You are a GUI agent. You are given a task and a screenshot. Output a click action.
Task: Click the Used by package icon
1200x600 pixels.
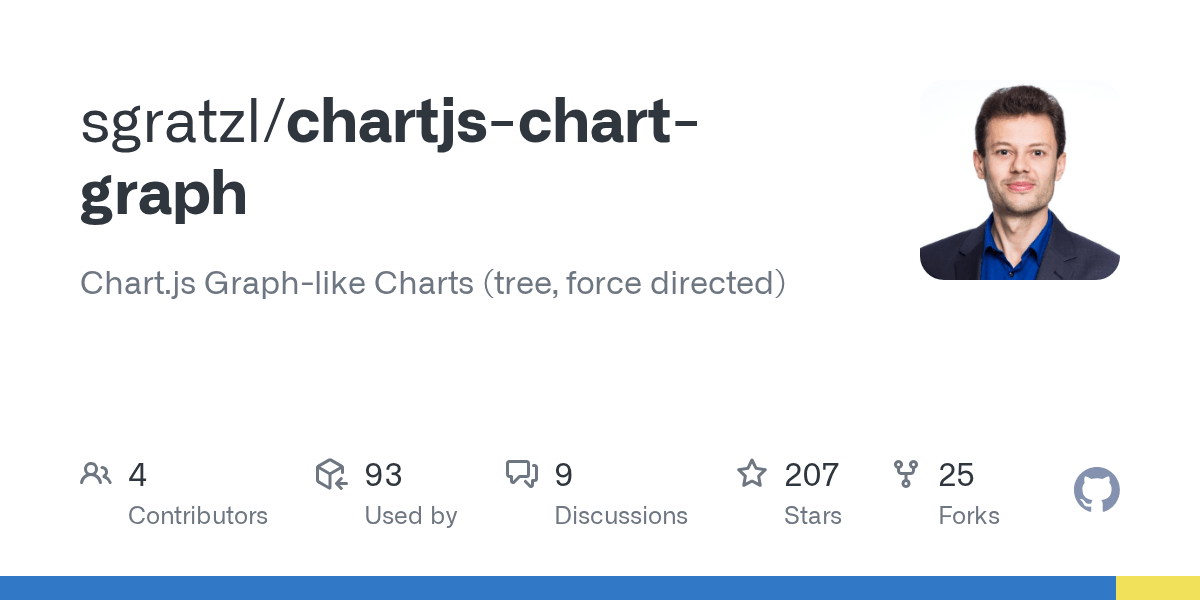click(331, 474)
